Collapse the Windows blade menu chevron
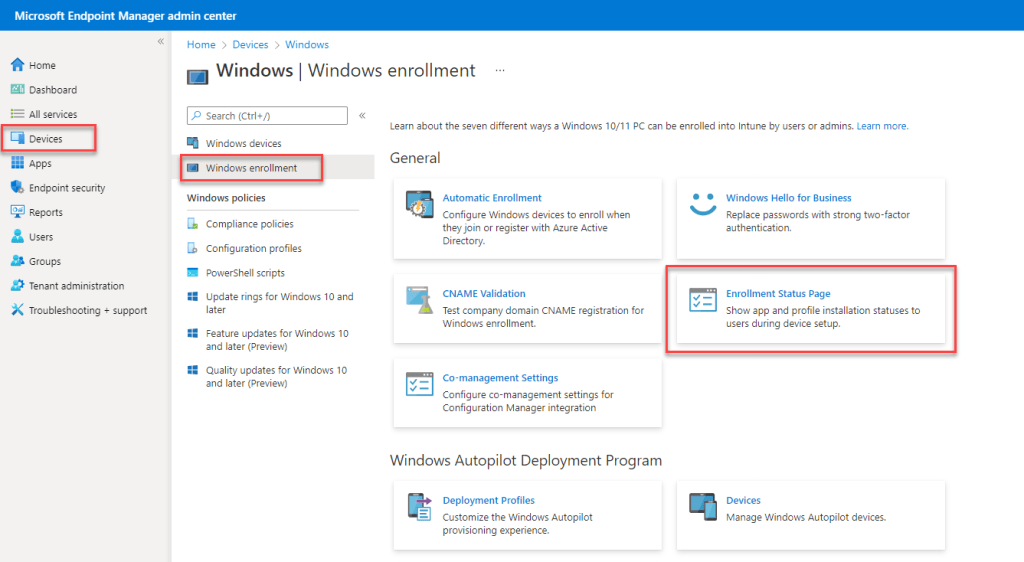This screenshot has width=1024, height=562. [x=362, y=116]
